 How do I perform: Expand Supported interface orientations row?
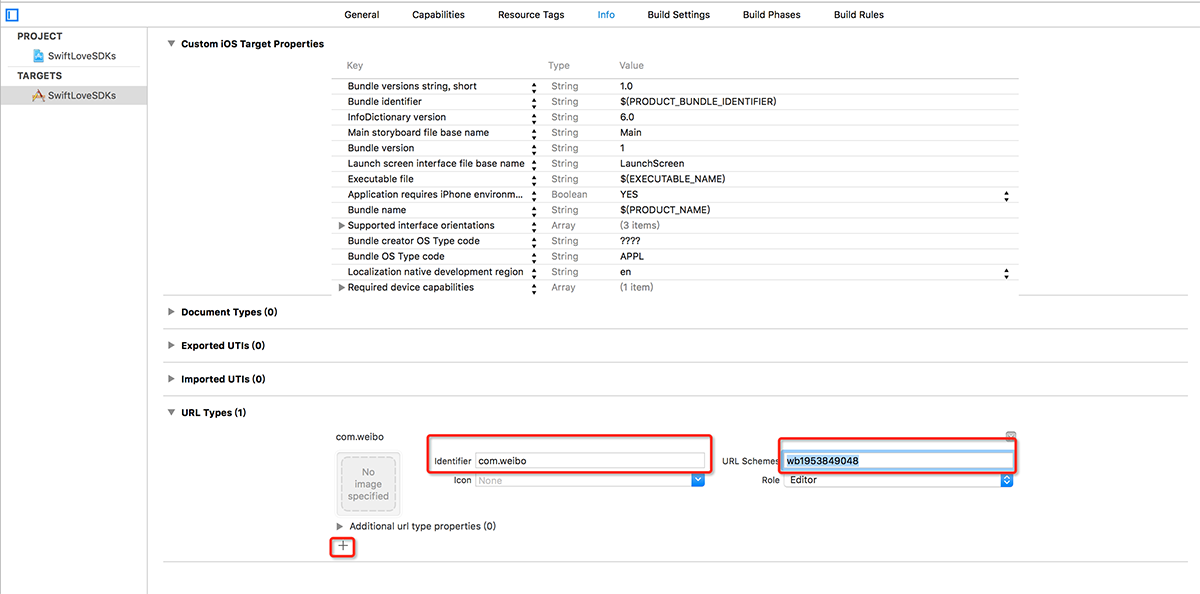(x=341, y=225)
